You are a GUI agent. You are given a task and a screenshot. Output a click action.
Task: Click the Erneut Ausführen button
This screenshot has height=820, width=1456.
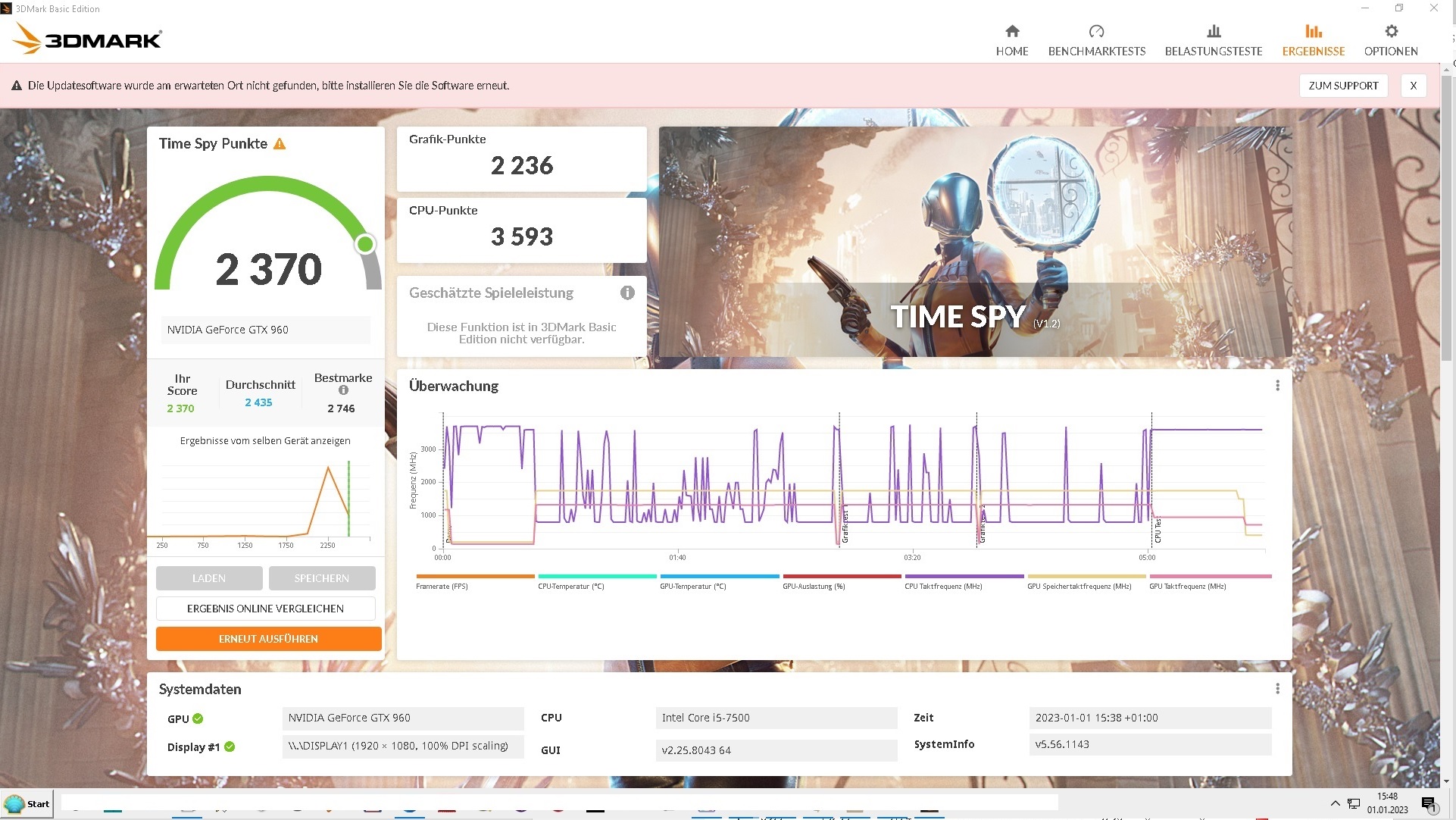(x=268, y=639)
